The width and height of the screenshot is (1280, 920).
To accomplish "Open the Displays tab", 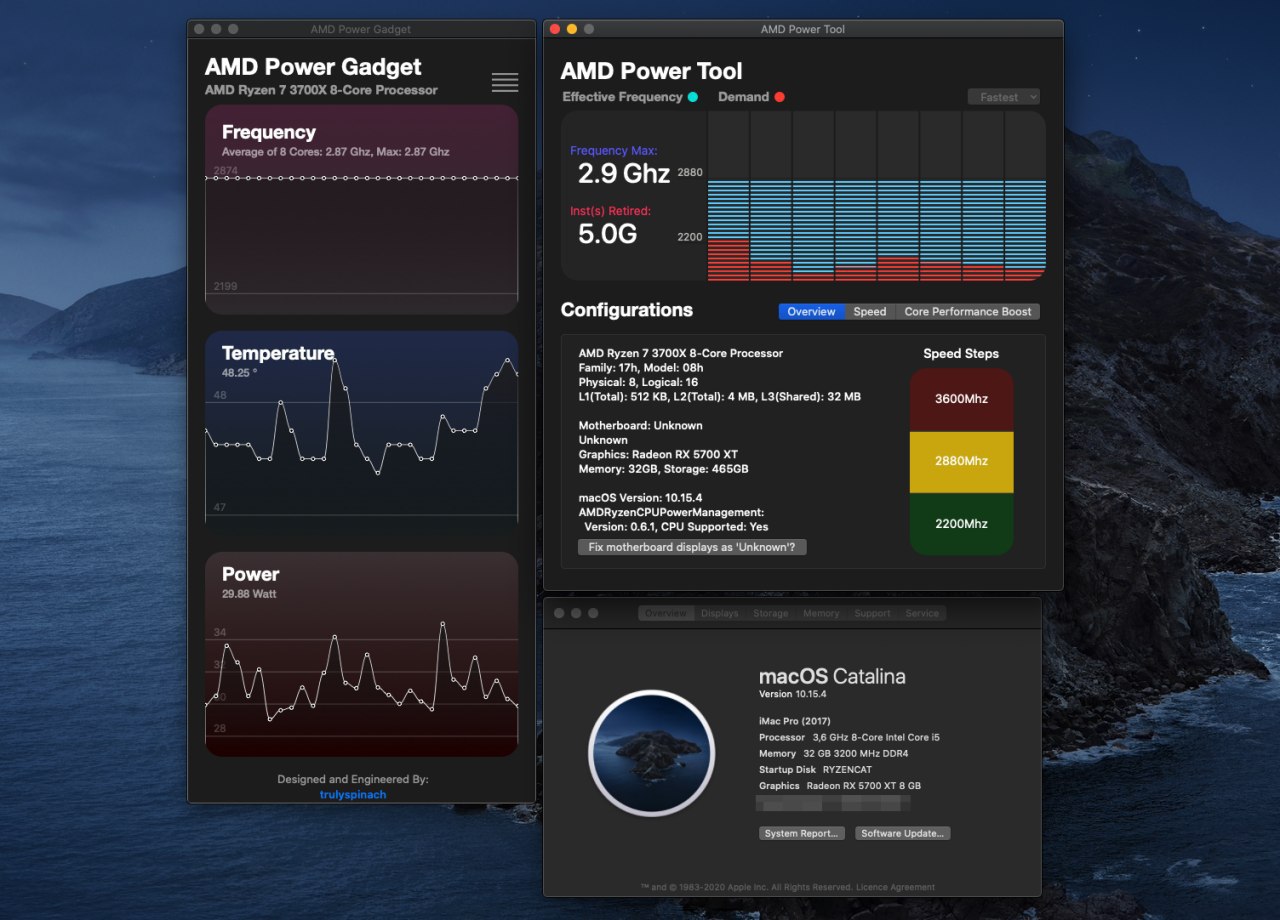I will click(720, 613).
